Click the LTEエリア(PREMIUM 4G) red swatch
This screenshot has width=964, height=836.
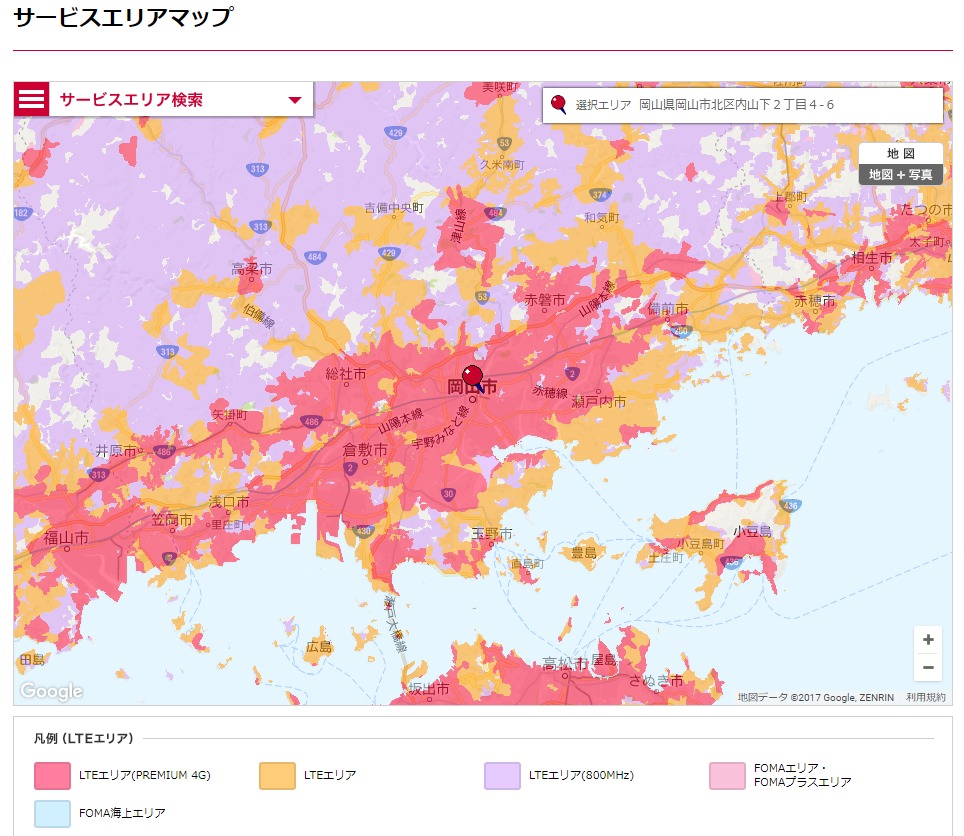point(52,776)
